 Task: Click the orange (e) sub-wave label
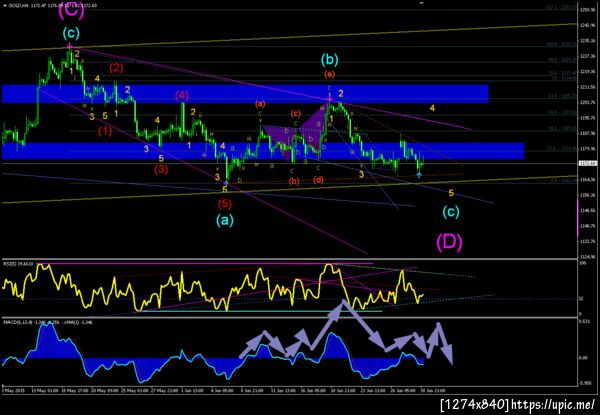click(x=329, y=75)
